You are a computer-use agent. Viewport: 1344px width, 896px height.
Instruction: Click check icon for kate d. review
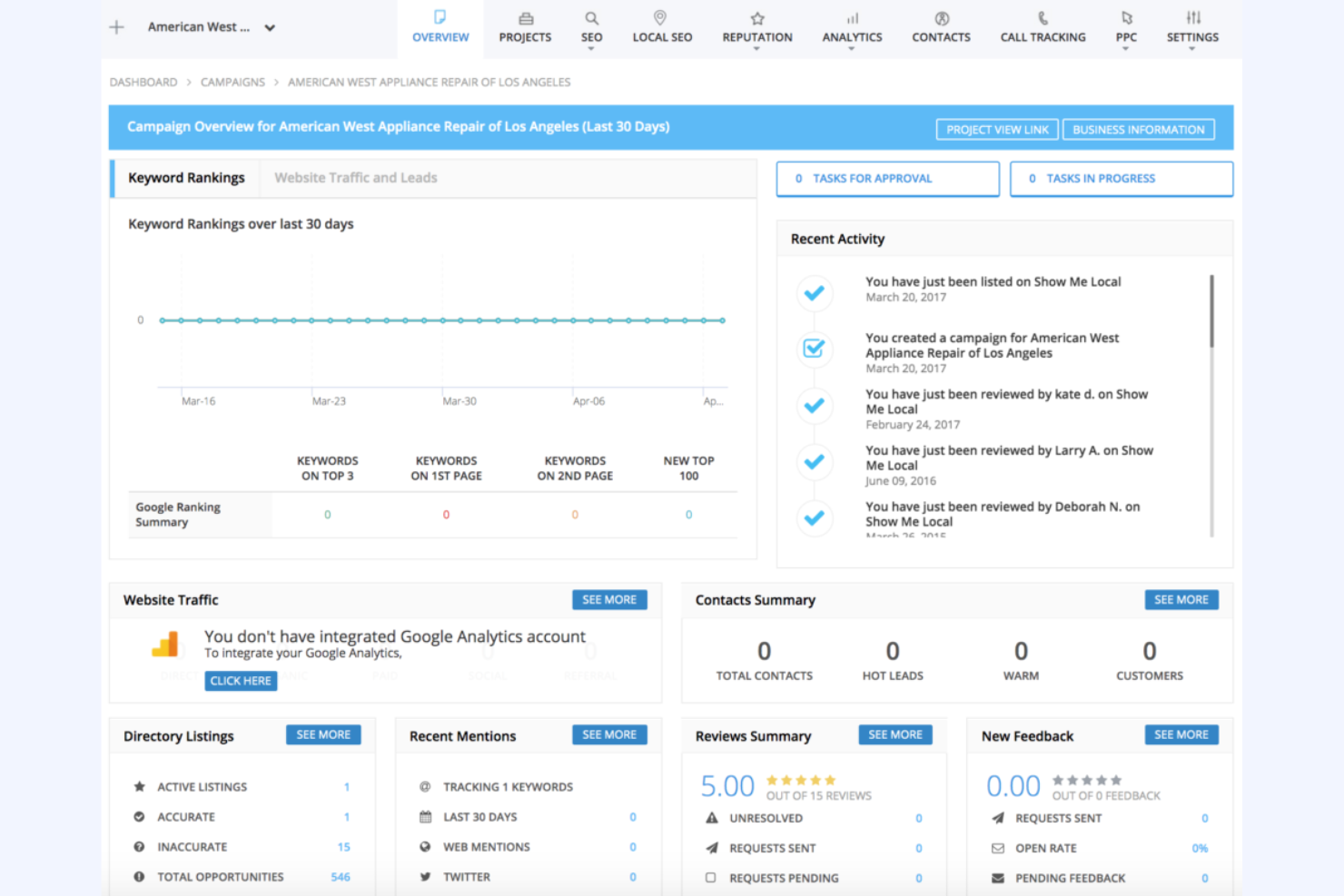(815, 405)
